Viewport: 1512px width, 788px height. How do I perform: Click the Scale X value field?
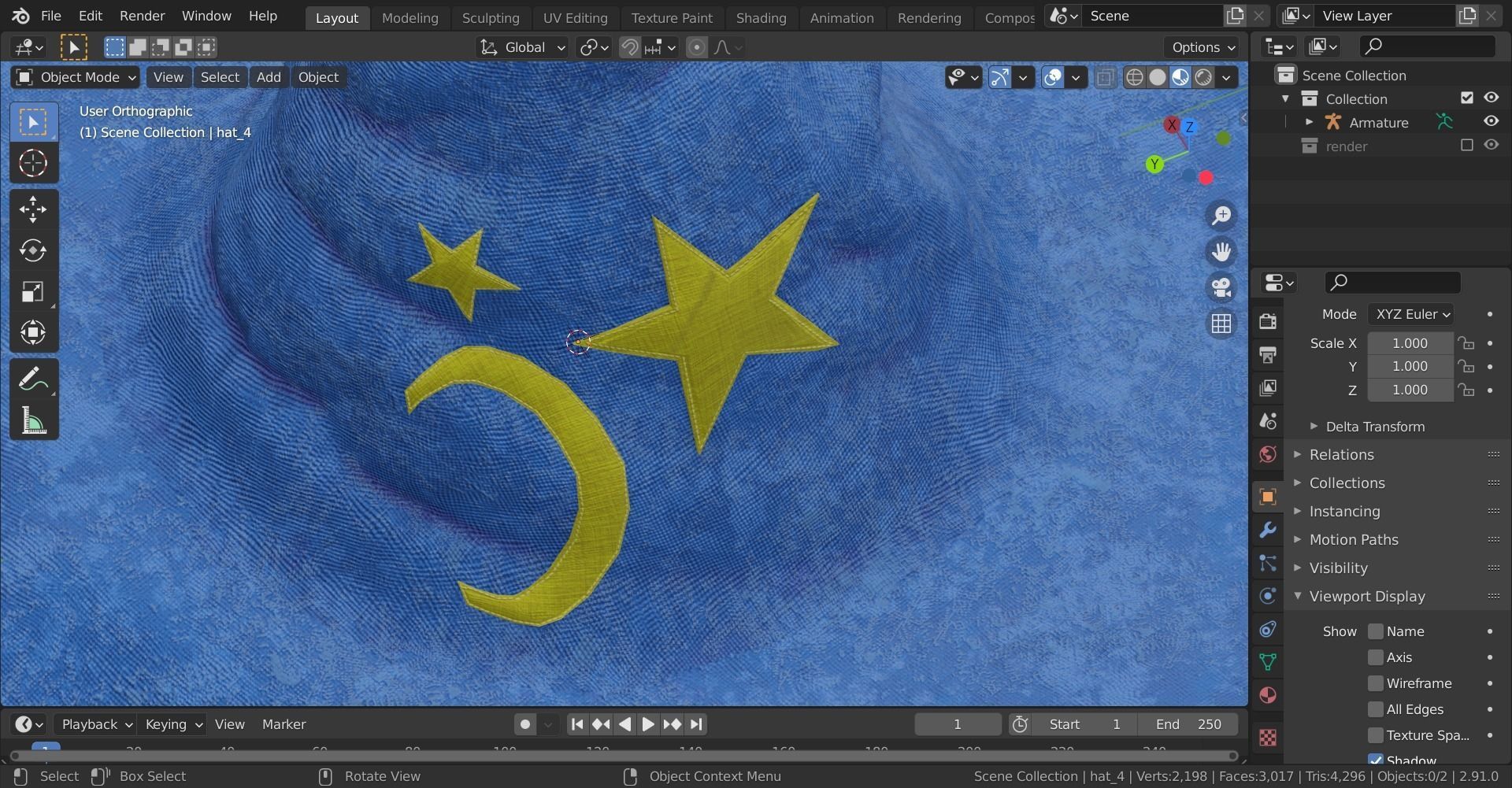click(1410, 343)
